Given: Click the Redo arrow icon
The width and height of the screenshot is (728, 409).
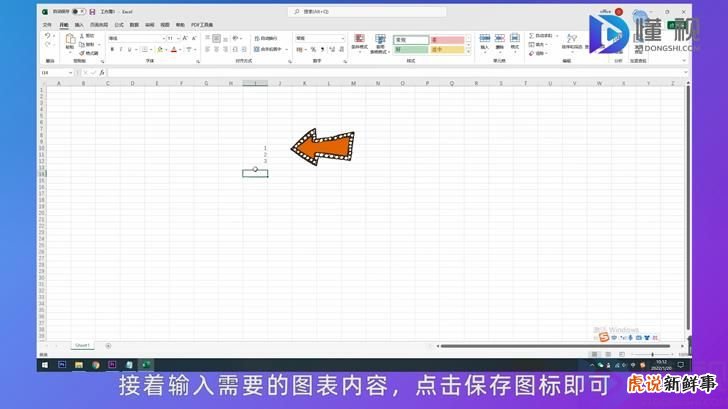Looking at the screenshot, I should pyautogui.click(x=47, y=45).
